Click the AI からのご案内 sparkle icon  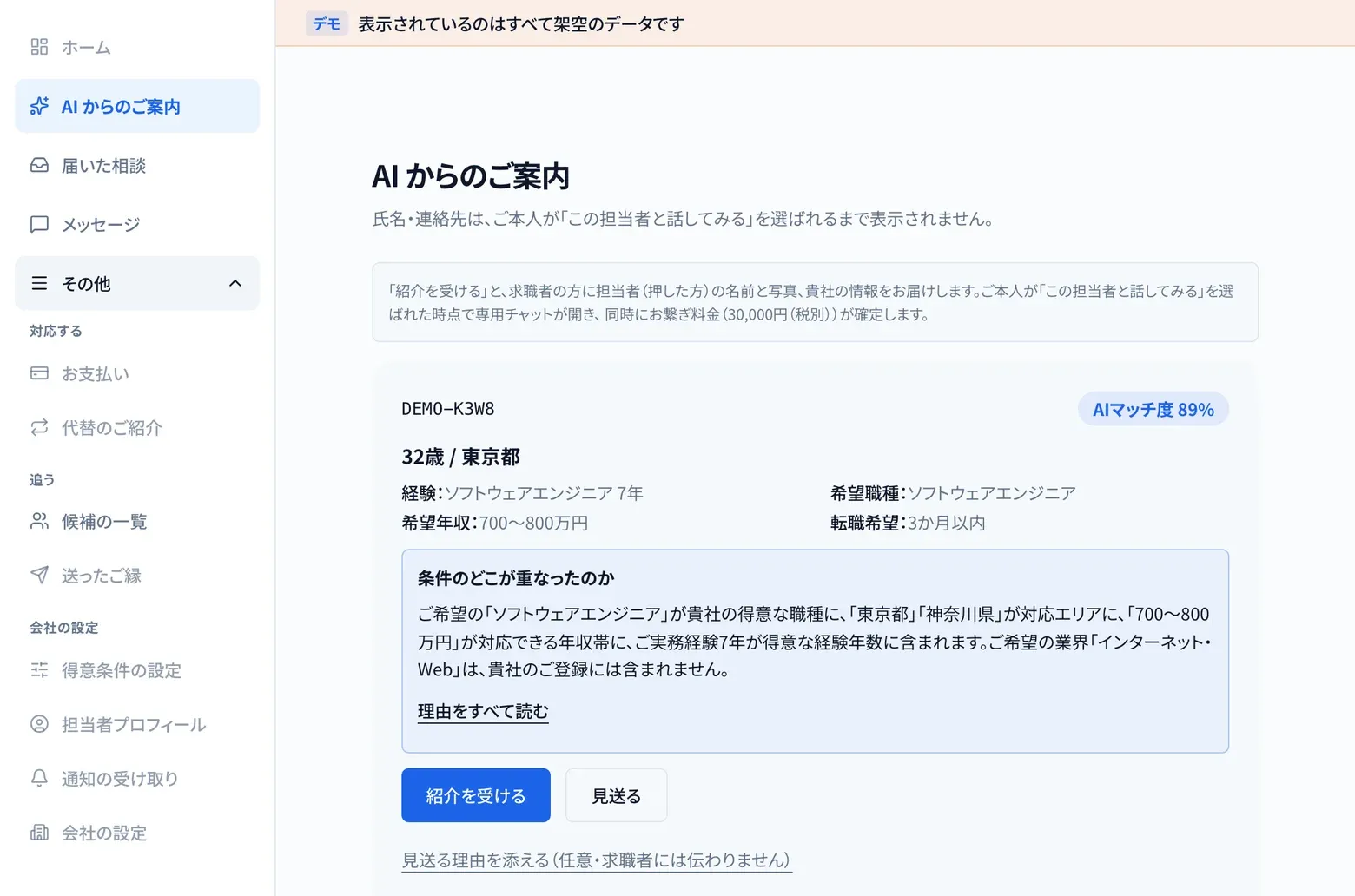(x=39, y=106)
